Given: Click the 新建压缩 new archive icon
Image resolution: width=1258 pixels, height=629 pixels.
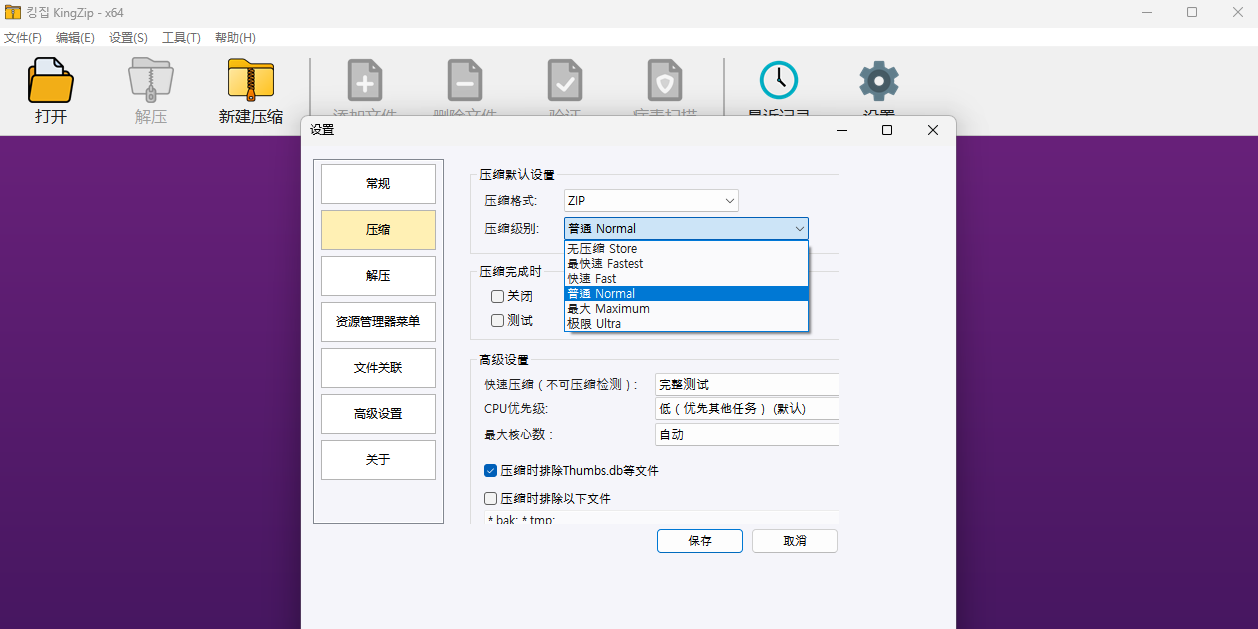Looking at the screenshot, I should coord(251,80).
